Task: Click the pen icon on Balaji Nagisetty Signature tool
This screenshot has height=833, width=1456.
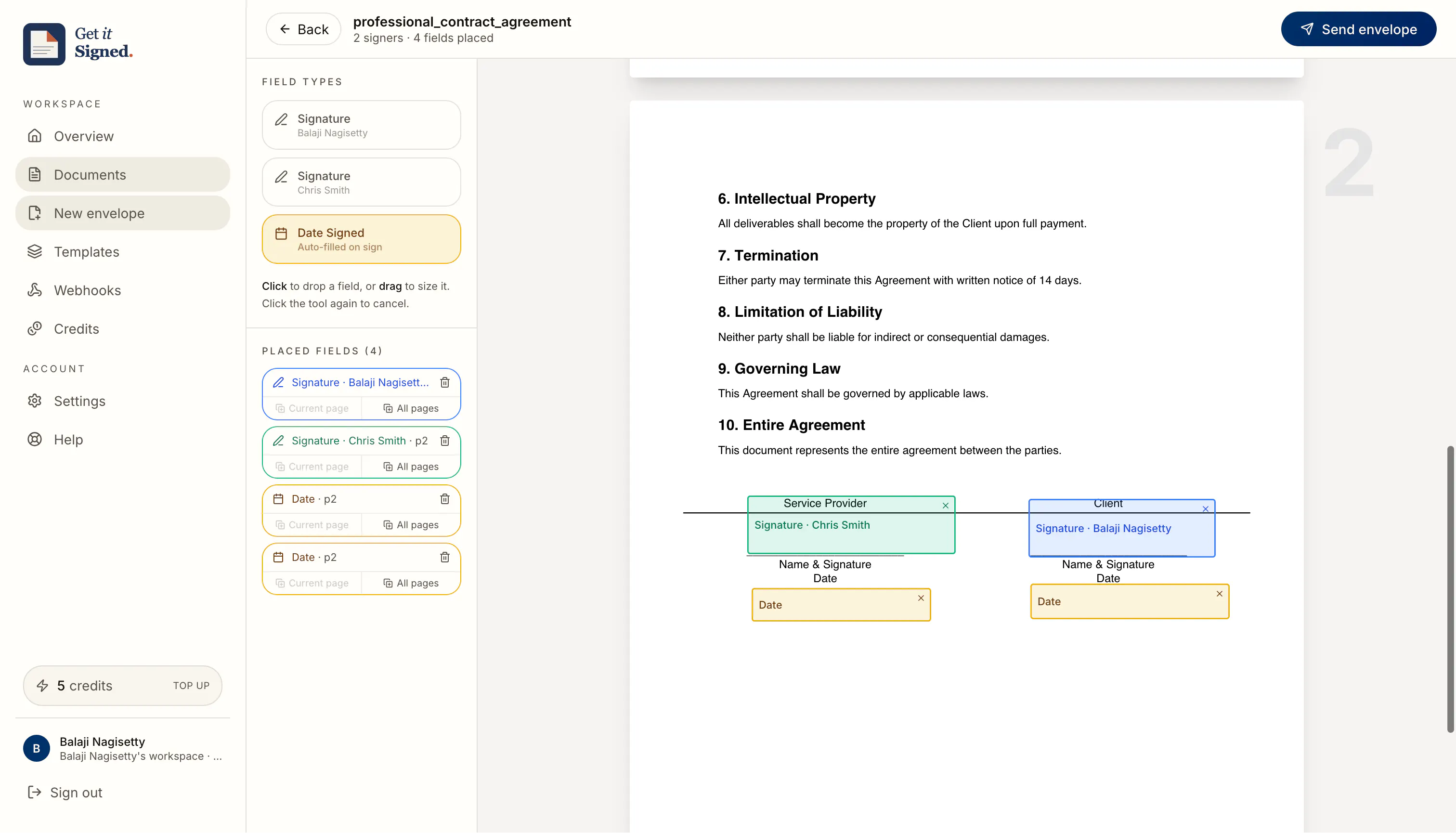Action: coord(281,119)
